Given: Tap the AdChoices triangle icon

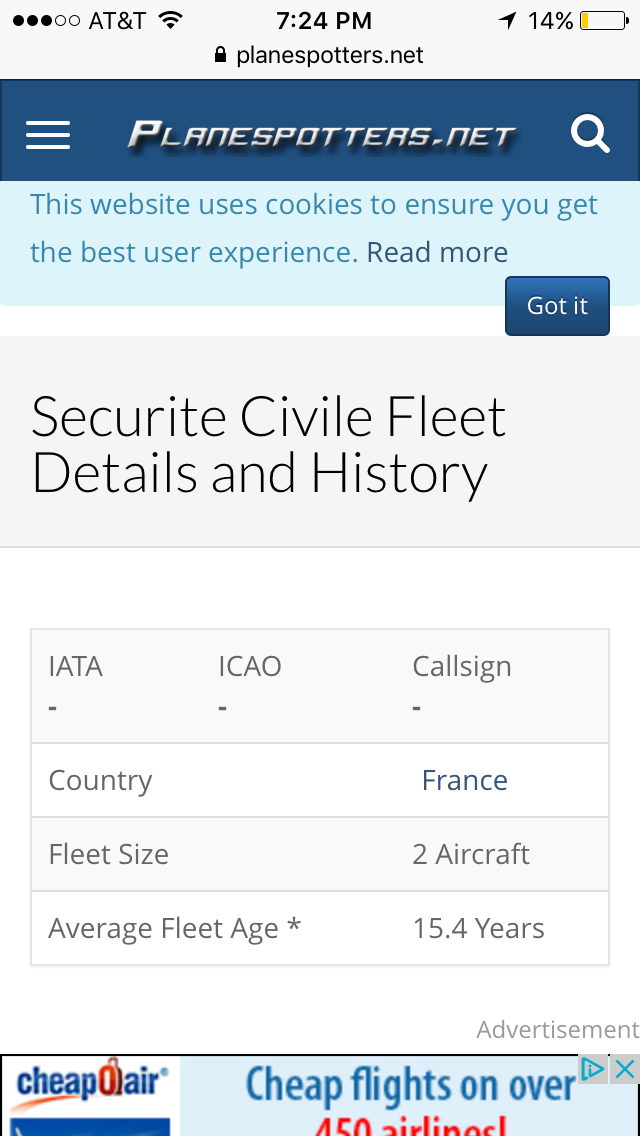Looking at the screenshot, I should (594, 1069).
